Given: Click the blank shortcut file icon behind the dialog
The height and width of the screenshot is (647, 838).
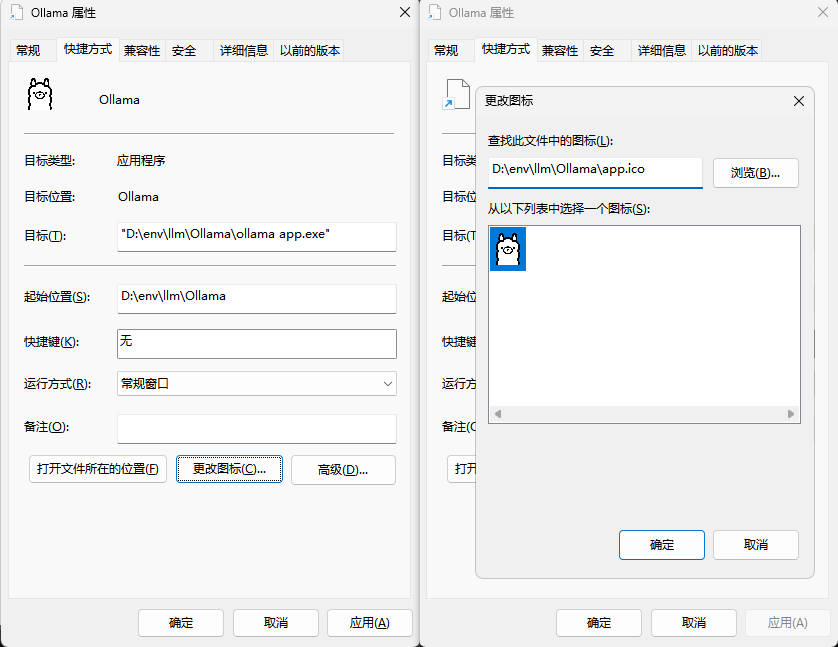Looking at the screenshot, I should pyautogui.click(x=456, y=95).
